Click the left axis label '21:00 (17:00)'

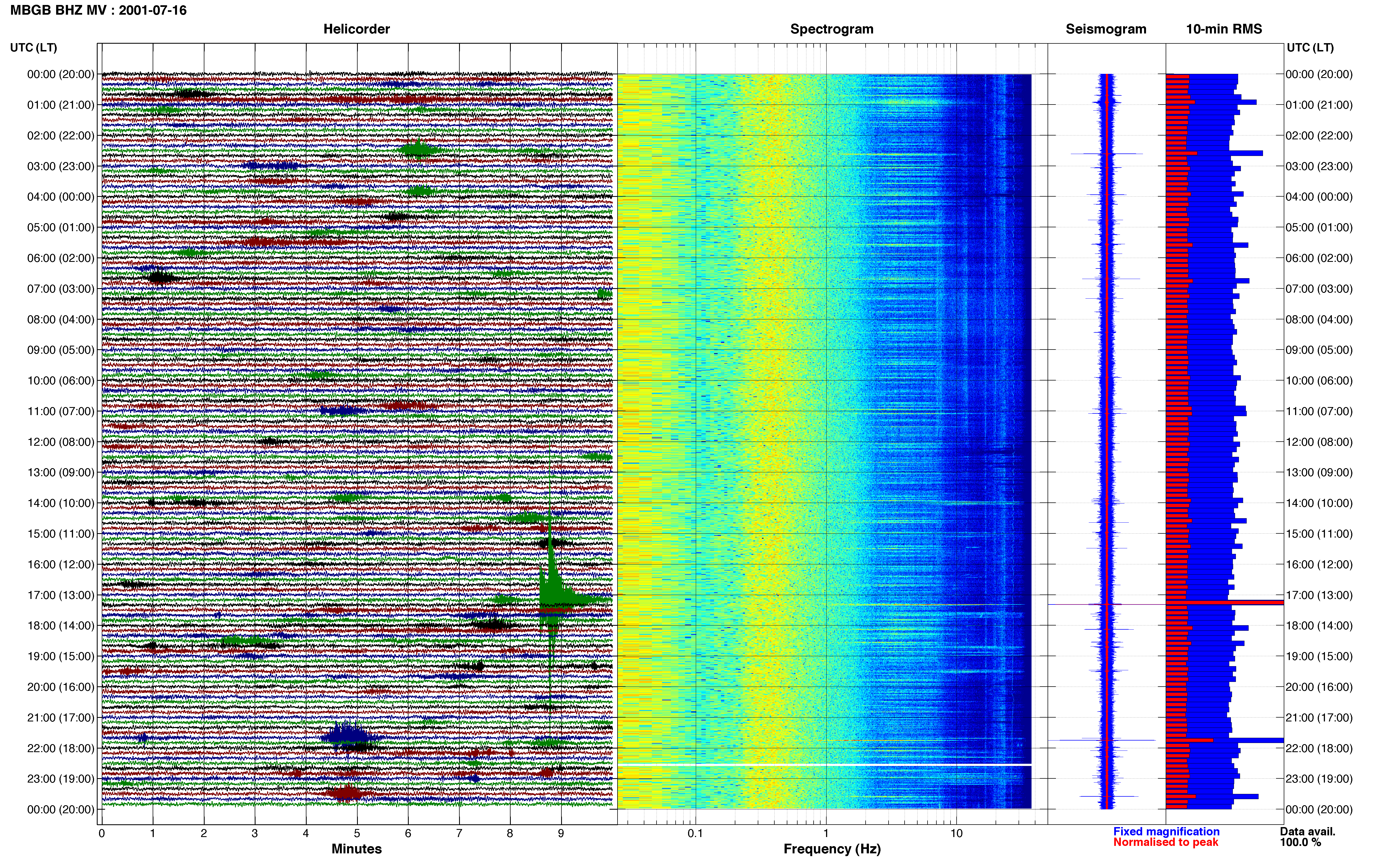pos(60,717)
